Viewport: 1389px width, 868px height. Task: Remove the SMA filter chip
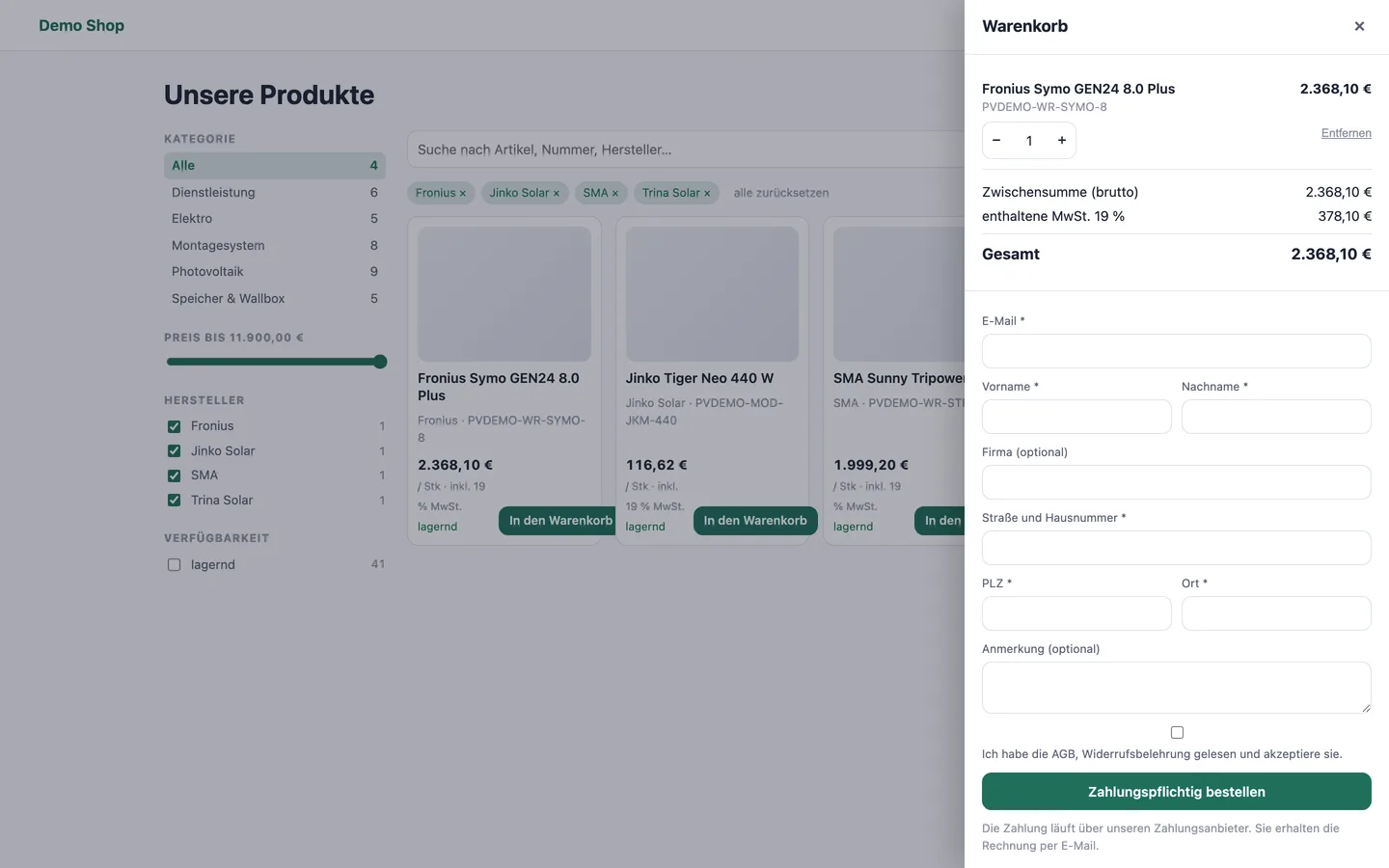tap(614, 193)
